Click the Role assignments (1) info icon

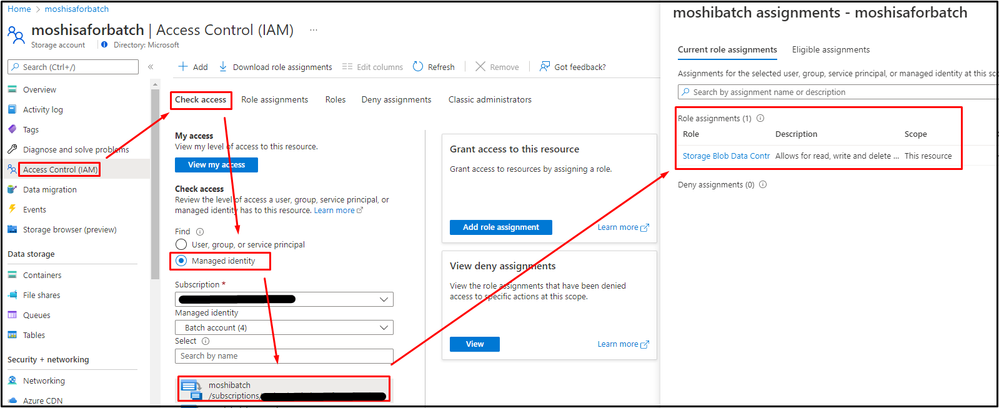(x=759, y=118)
